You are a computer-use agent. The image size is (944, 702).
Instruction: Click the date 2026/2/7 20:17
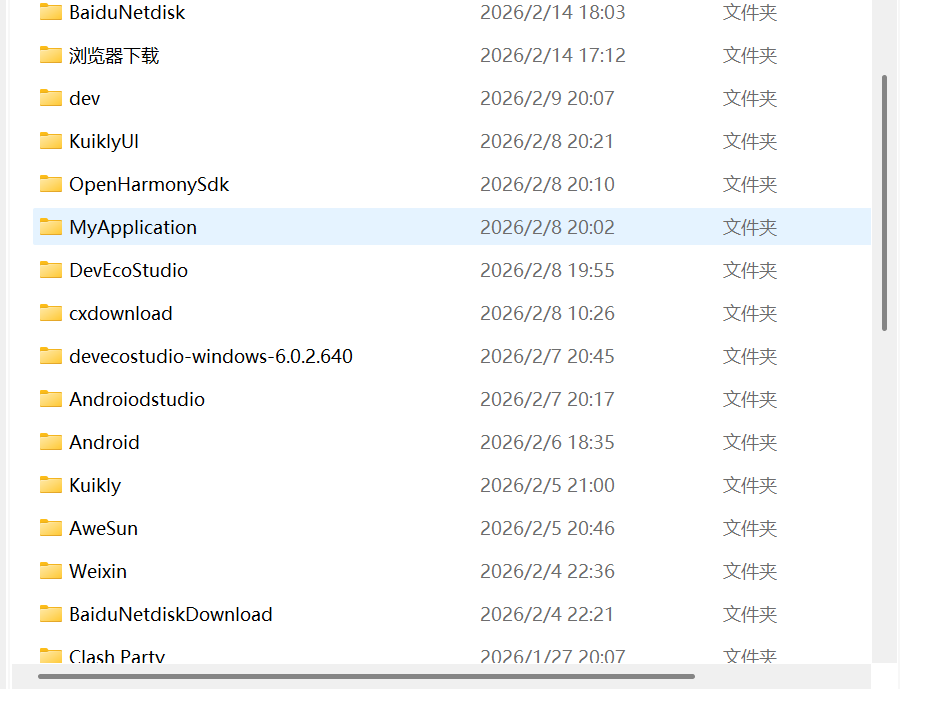(x=547, y=399)
